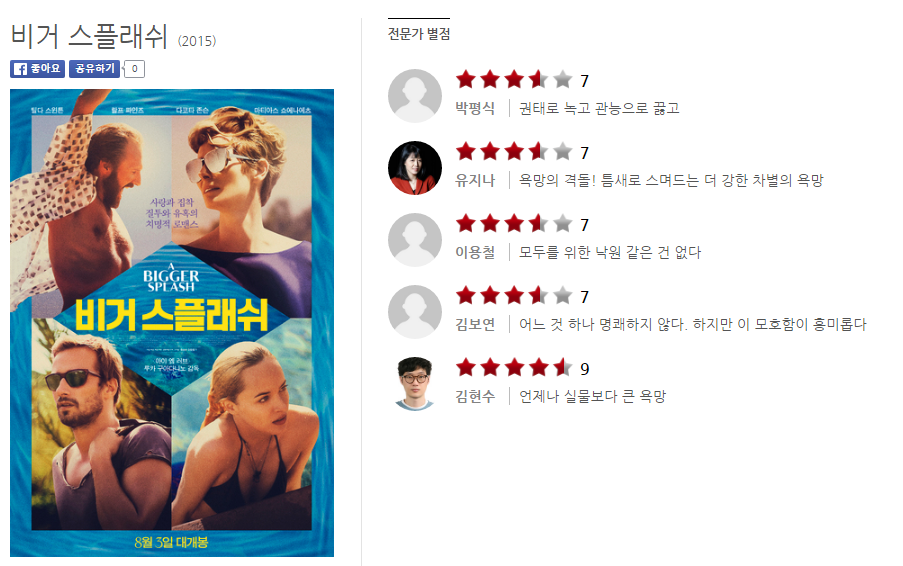Click the Facebook 공유하기 share button

pos(94,69)
